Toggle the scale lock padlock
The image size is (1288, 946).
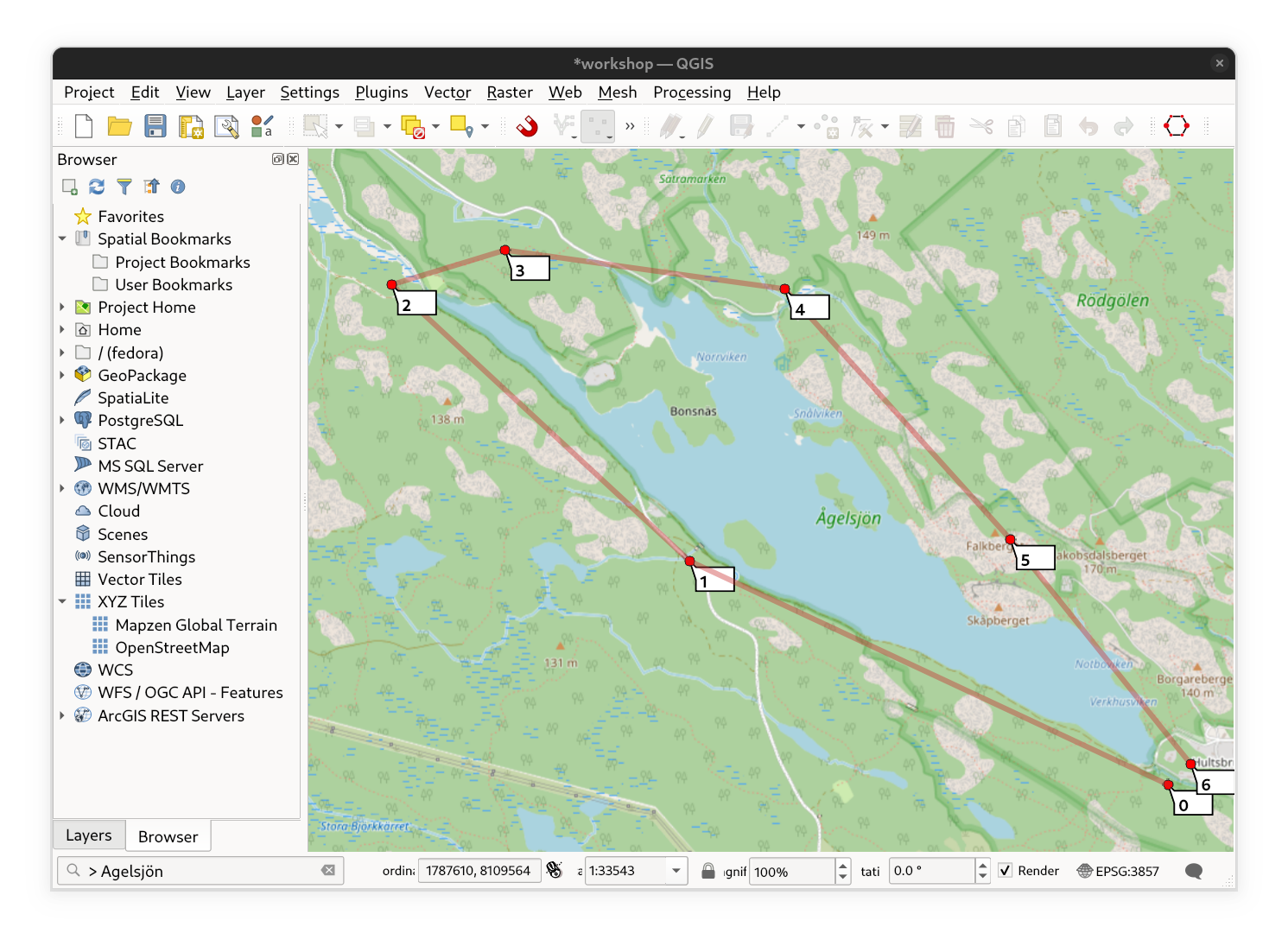pyautogui.click(x=708, y=871)
